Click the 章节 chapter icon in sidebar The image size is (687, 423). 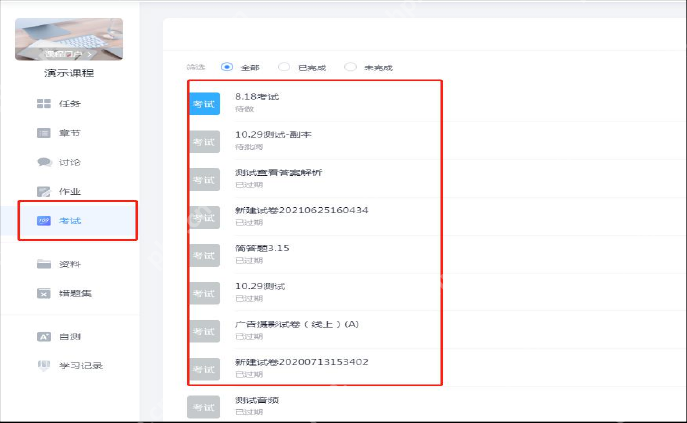(44, 133)
